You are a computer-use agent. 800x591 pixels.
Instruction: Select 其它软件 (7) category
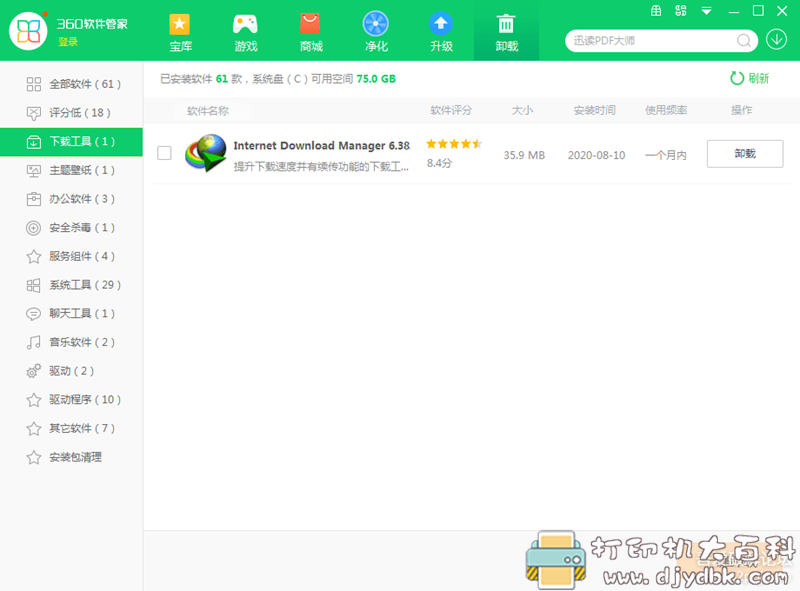(x=71, y=428)
